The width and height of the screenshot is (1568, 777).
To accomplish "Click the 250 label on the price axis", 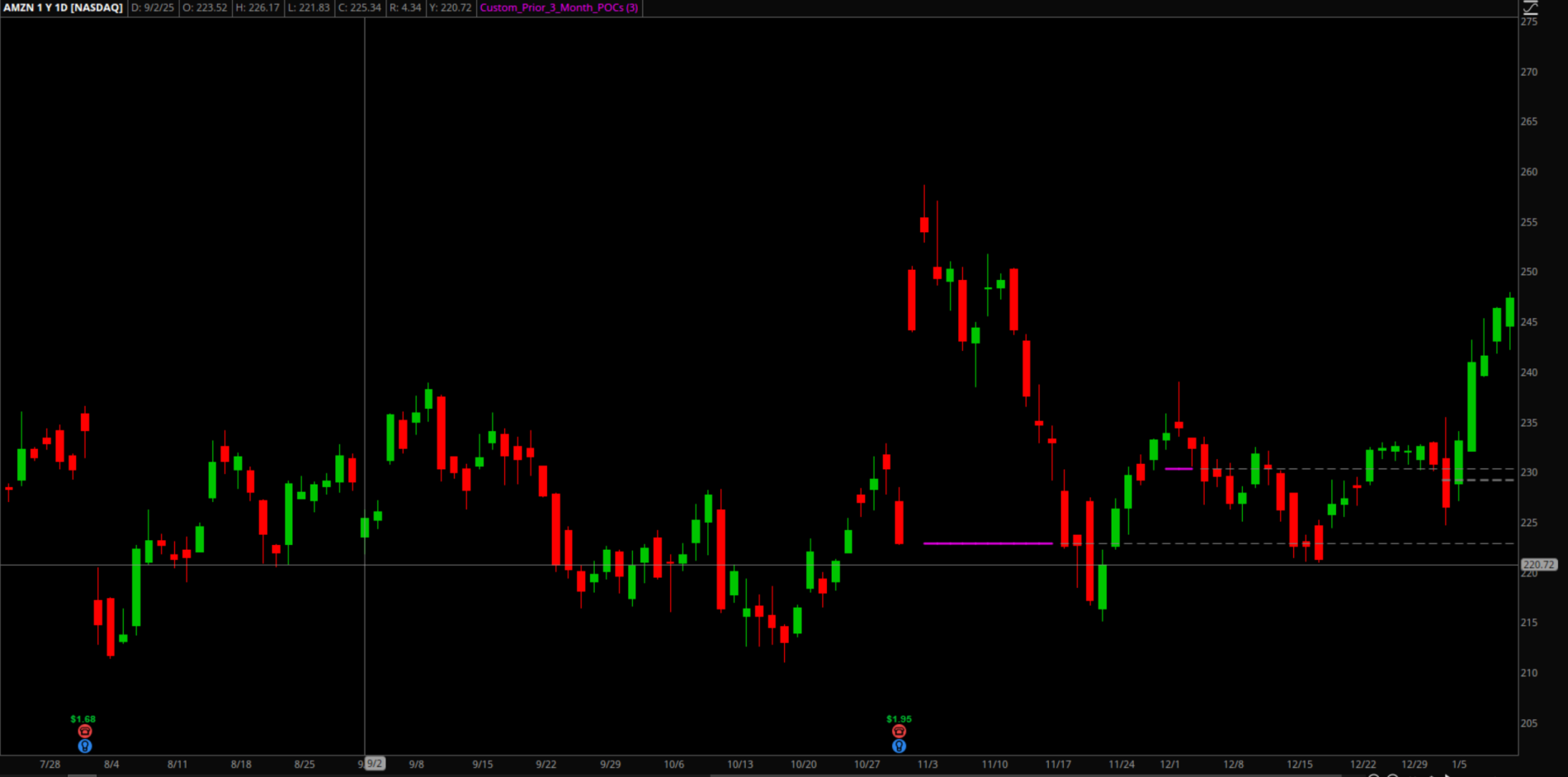I will [x=1529, y=272].
